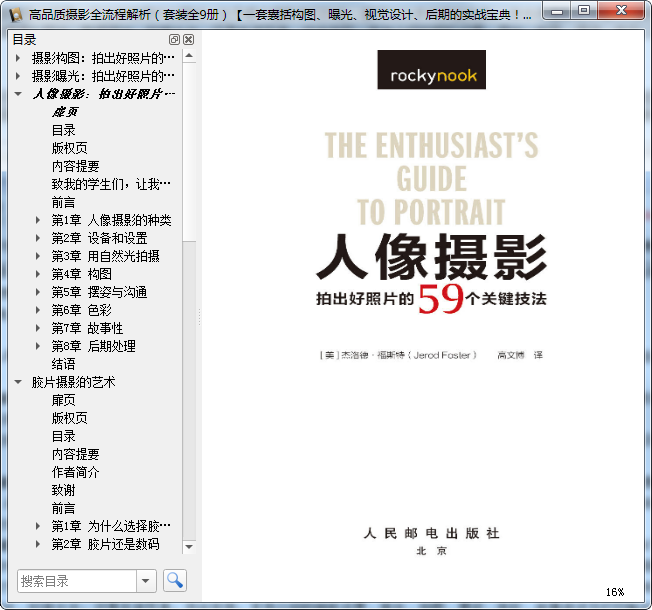Open 致我的学生们 entry
The image size is (652, 610).
[111, 184]
